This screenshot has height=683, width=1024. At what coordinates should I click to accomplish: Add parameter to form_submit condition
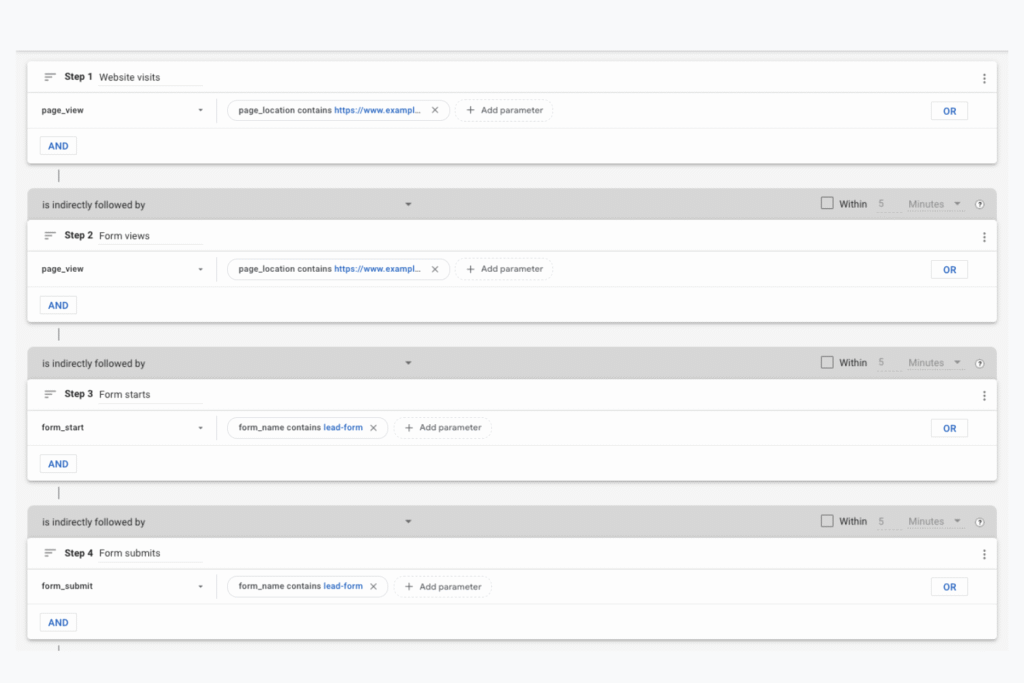(443, 586)
